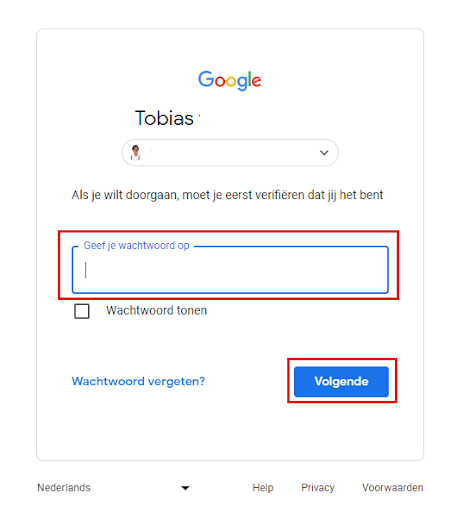Viewport: 463px width, 512px height.
Task: Place cursor at the password field caret
Action: (x=86, y=270)
